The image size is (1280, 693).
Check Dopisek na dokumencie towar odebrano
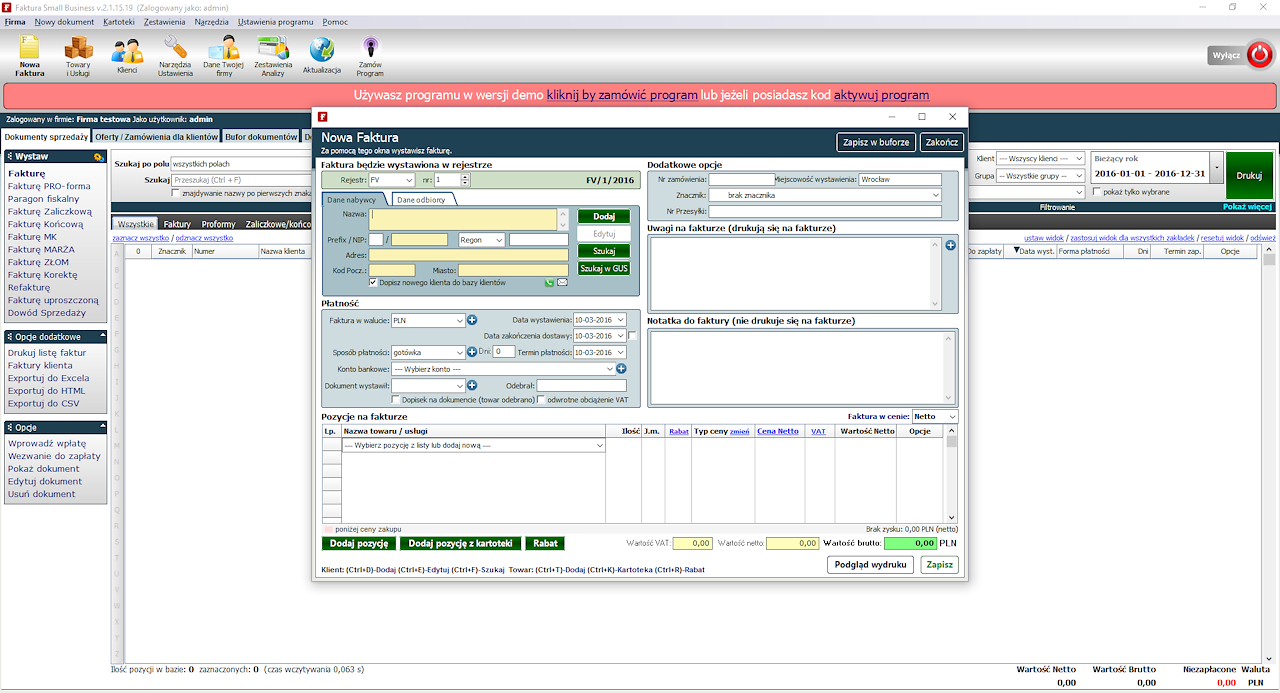point(395,400)
